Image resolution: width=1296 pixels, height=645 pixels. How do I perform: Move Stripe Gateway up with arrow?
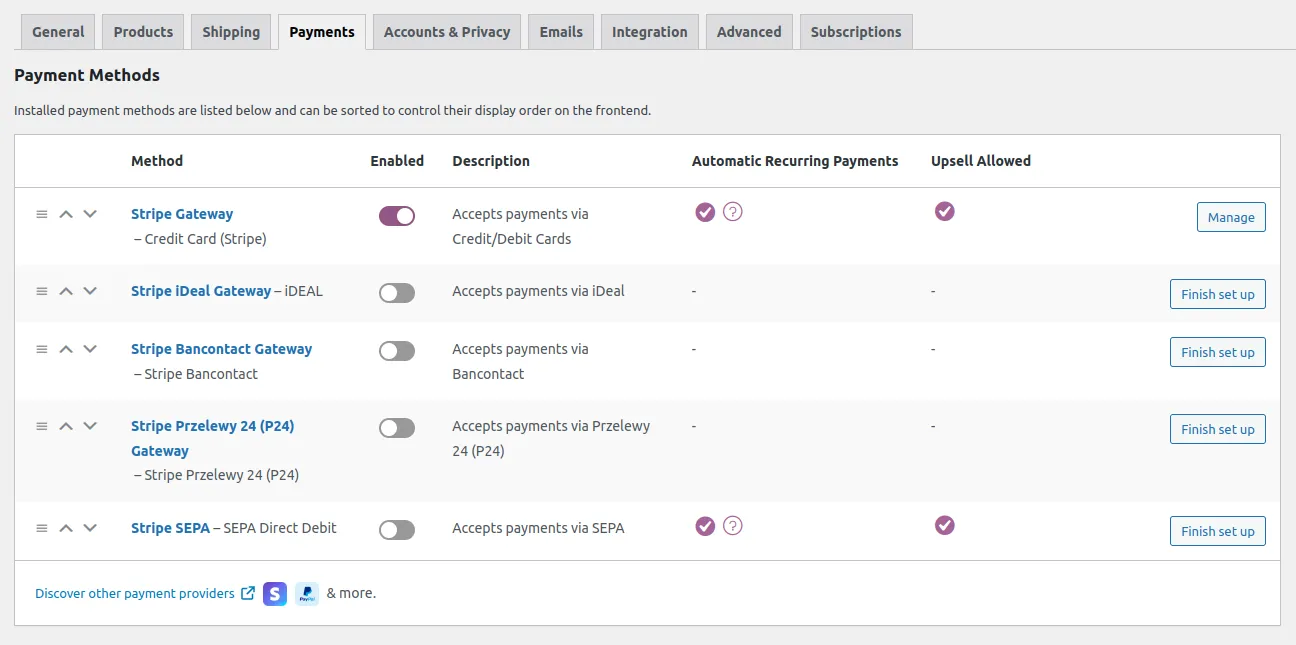point(66,214)
